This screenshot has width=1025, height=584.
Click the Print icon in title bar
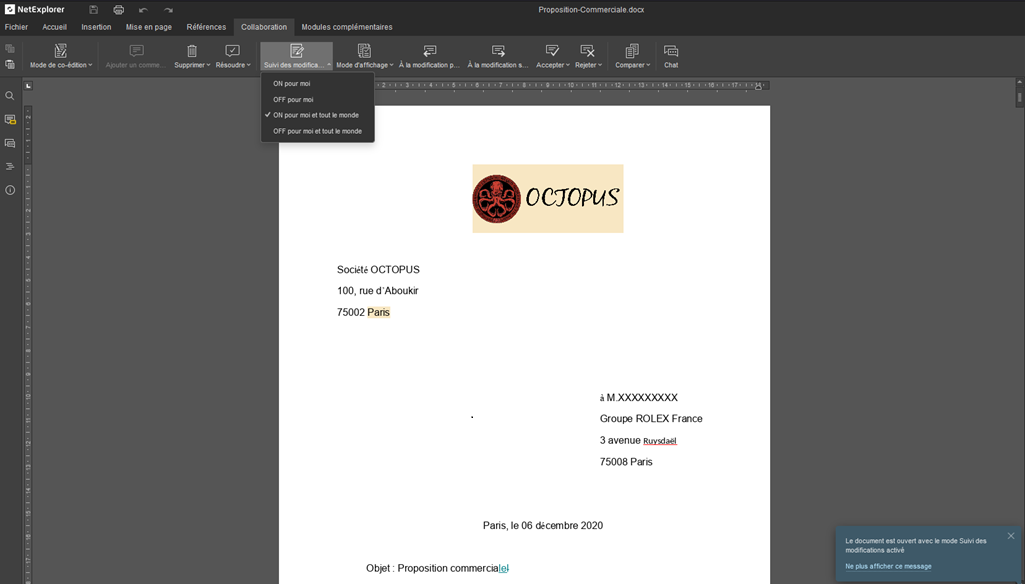[x=118, y=9]
